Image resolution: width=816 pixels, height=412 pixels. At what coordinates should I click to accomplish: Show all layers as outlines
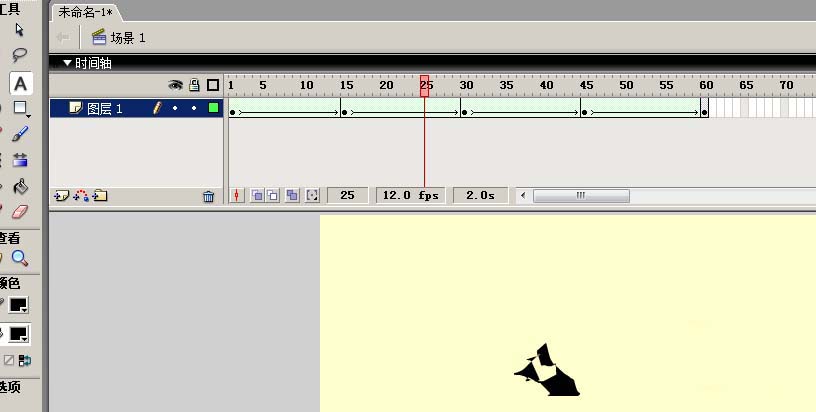(213, 85)
